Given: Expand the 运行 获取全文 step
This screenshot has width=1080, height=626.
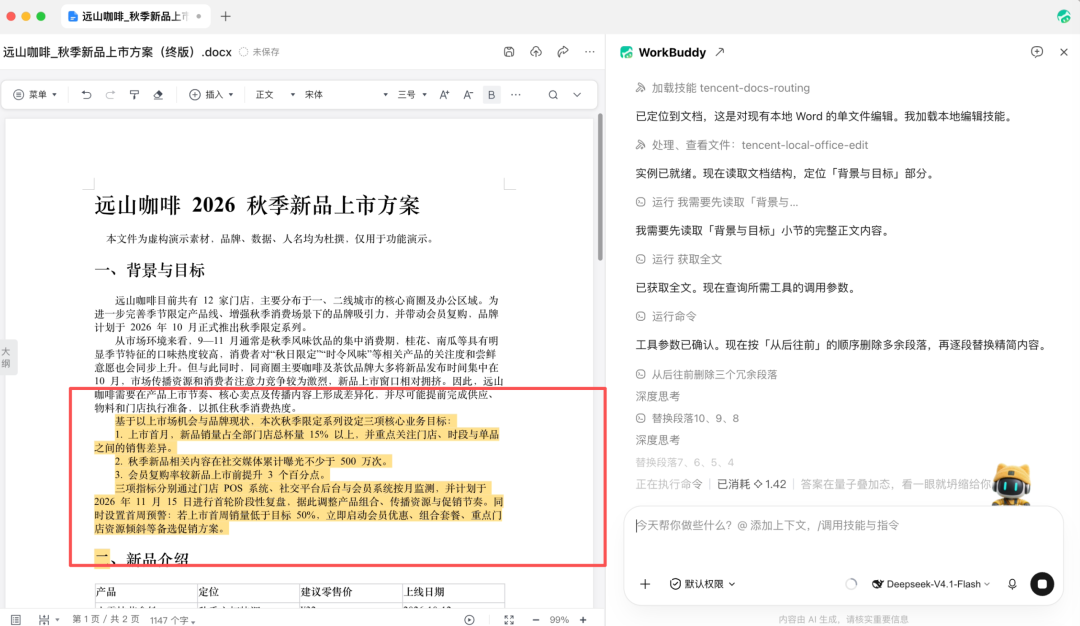Looking at the screenshot, I should pyautogui.click(x=678, y=259).
